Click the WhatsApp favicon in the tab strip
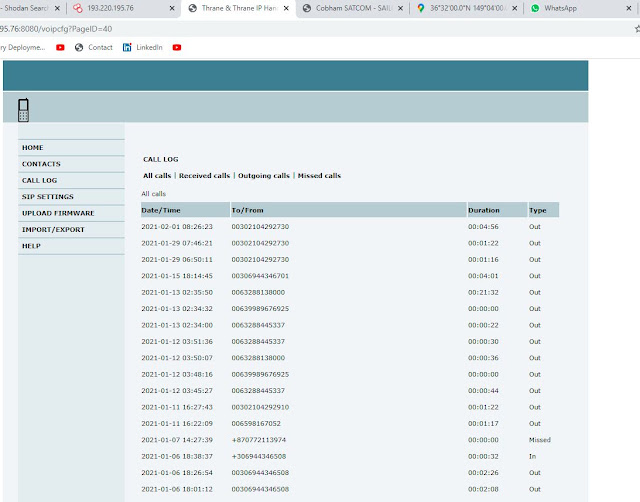The image size is (640, 502). click(535, 8)
